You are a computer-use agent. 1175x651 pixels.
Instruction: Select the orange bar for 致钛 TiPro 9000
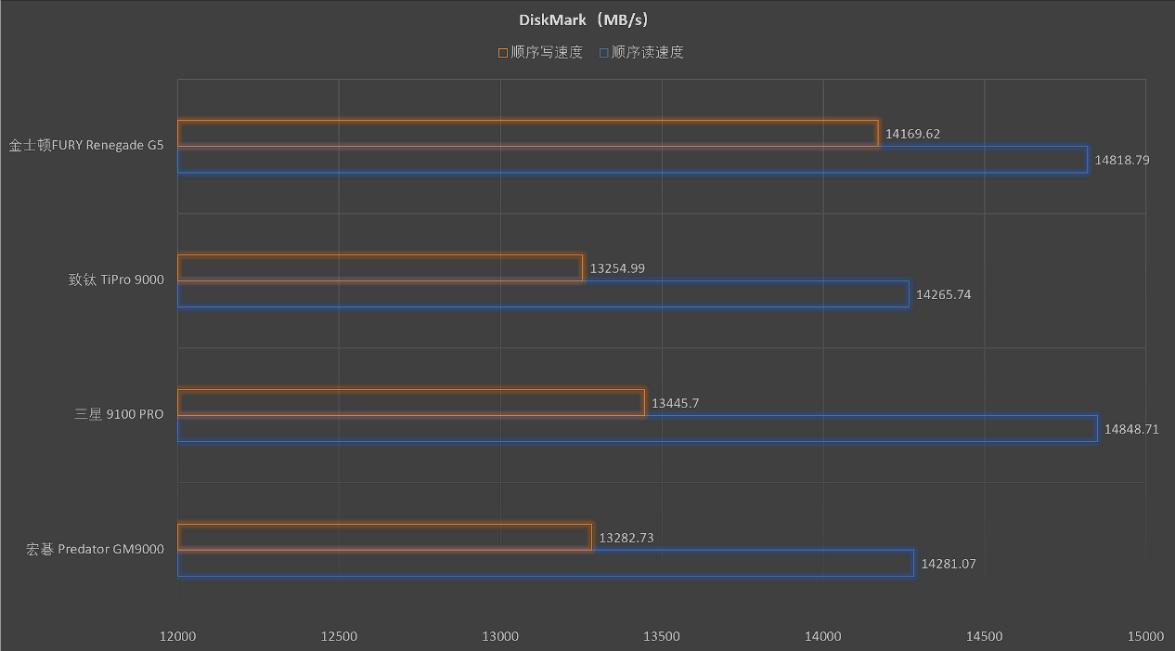(380, 268)
